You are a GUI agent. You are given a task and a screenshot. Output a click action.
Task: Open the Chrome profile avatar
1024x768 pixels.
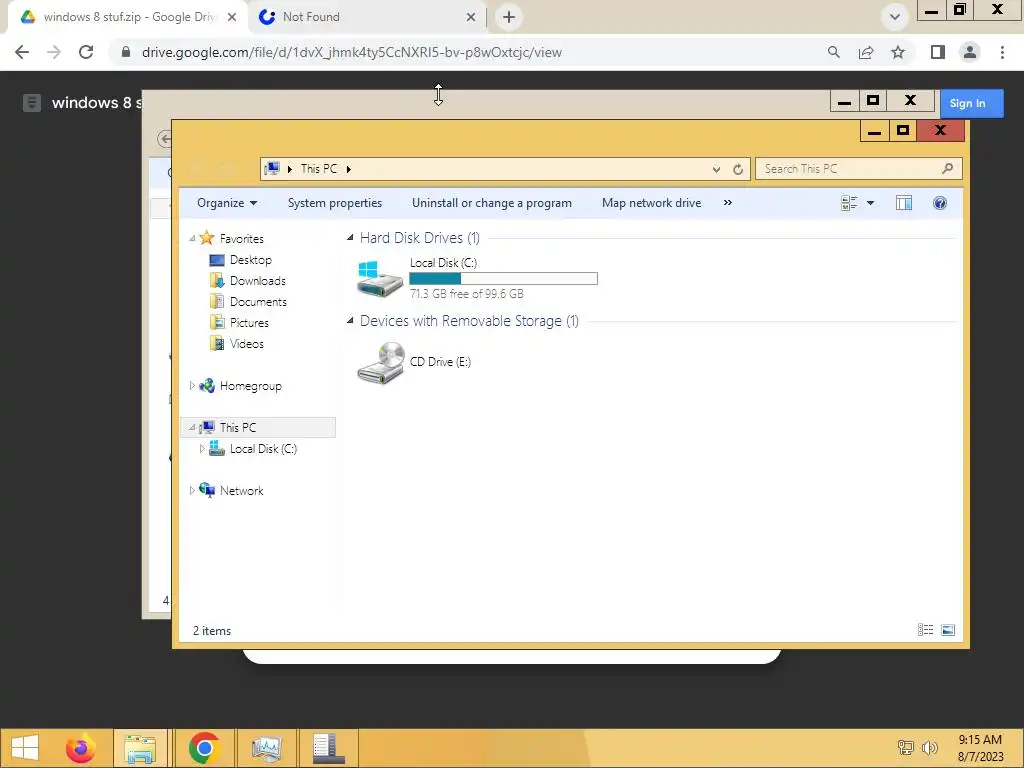[x=970, y=52]
